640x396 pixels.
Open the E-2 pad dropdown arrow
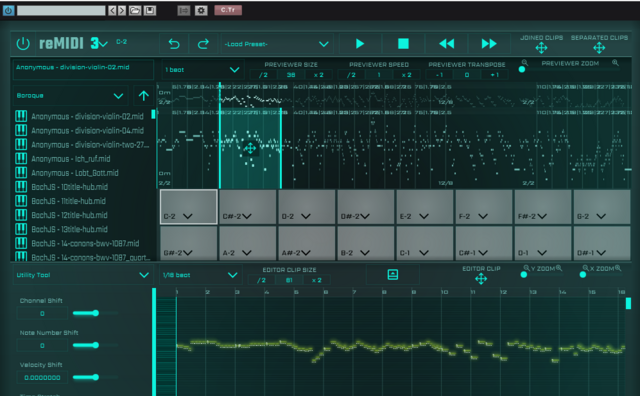click(424, 216)
